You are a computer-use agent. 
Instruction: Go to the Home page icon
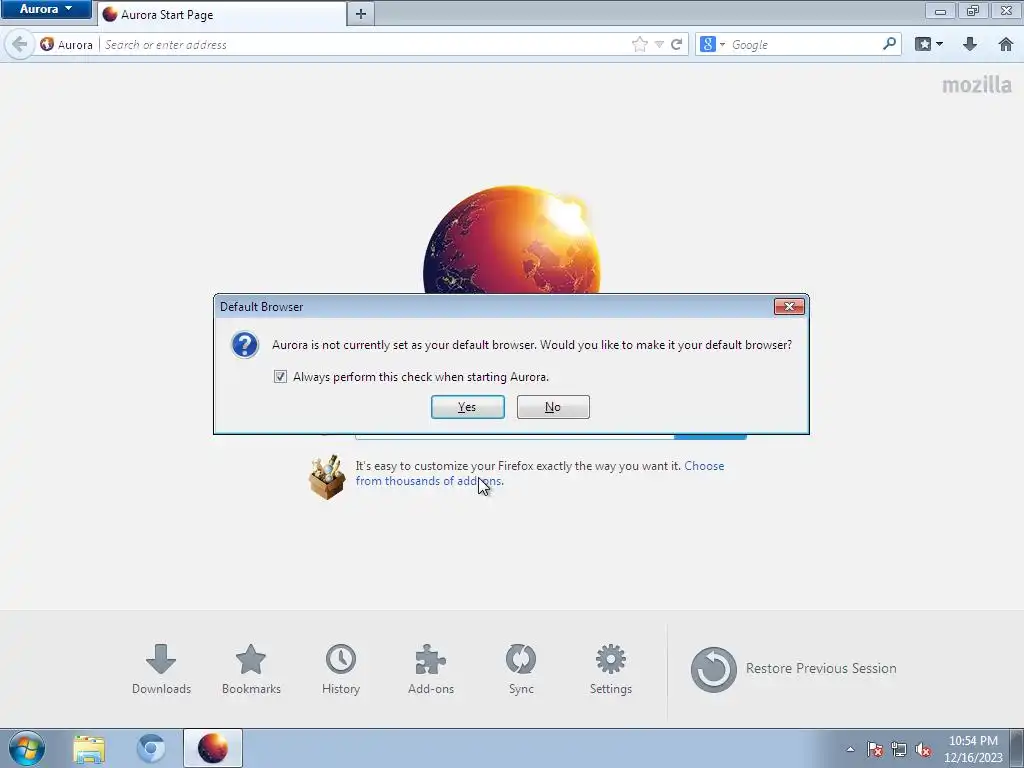click(1006, 44)
